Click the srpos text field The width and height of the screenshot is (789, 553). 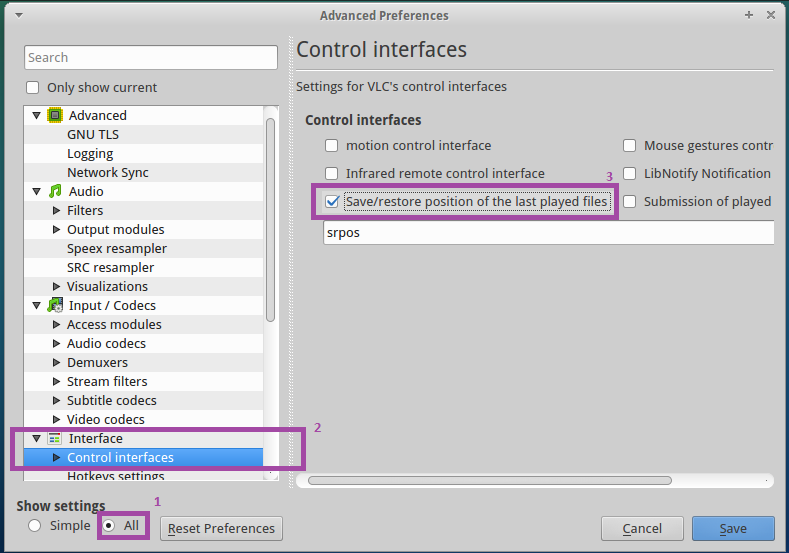(x=548, y=232)
